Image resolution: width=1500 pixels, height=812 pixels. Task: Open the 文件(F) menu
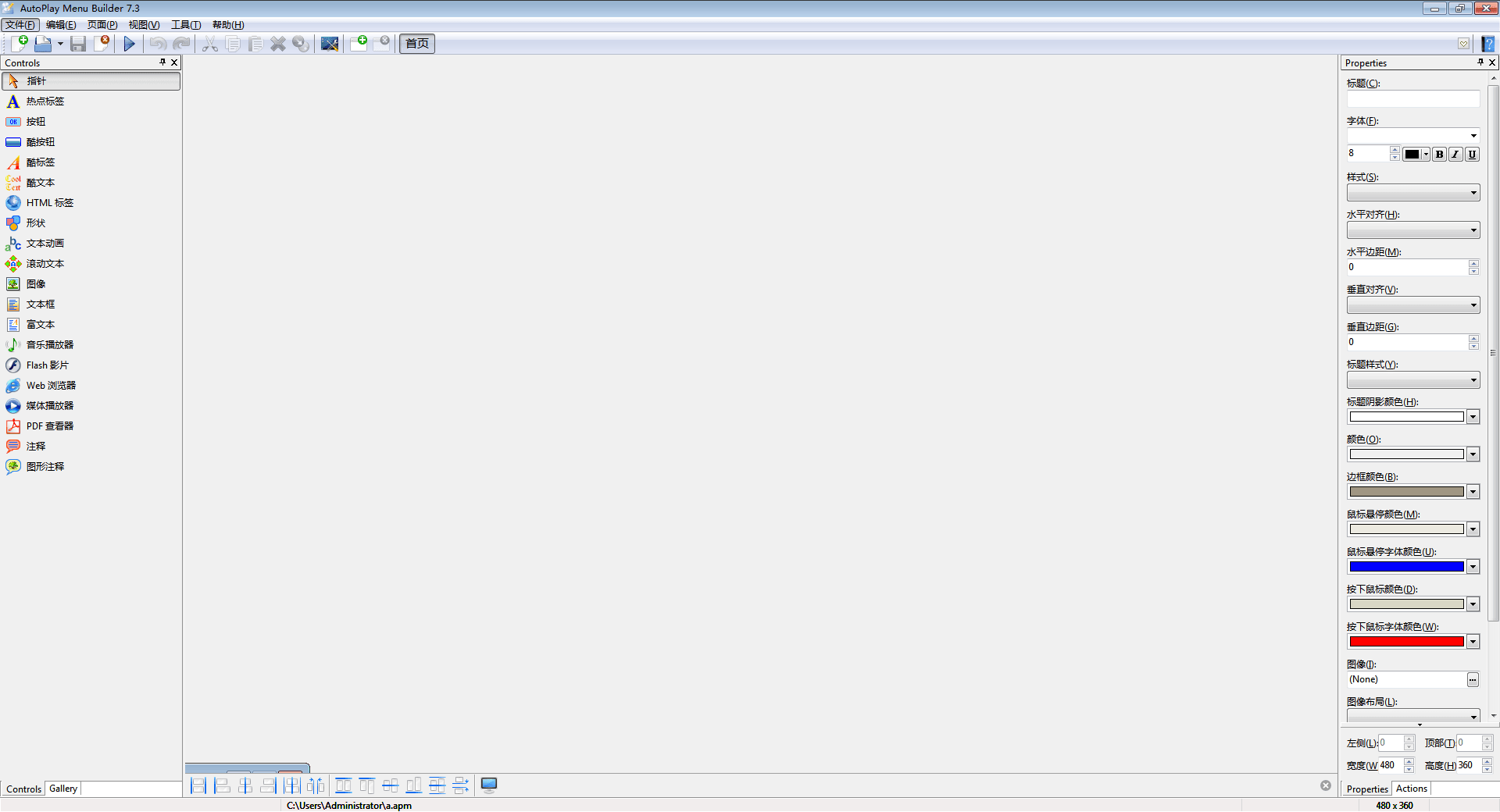click(x=20, y=25)
